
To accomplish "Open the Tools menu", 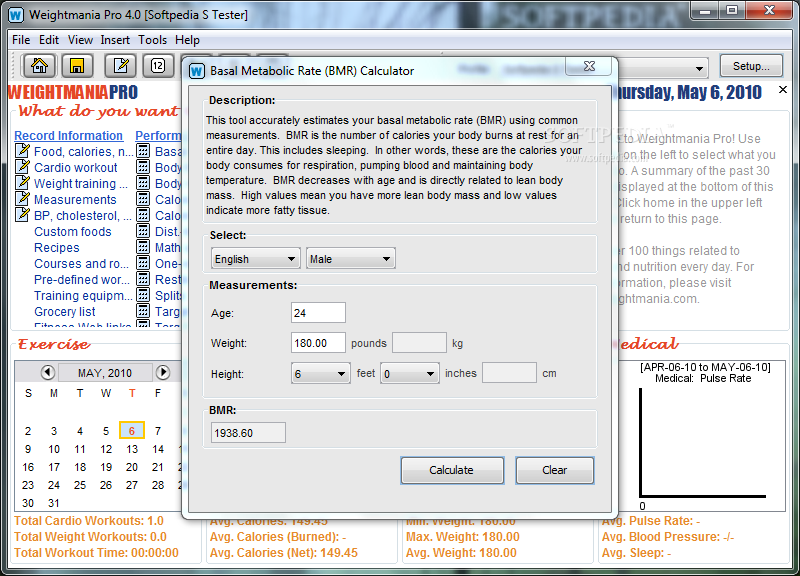I will coord(153,40).
